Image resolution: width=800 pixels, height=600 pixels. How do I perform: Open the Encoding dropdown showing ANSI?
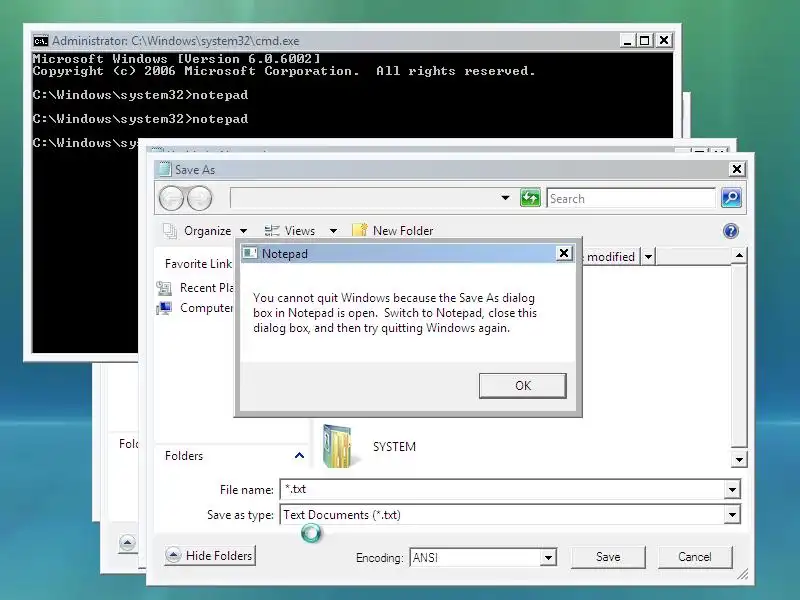[x=548, y=558]
